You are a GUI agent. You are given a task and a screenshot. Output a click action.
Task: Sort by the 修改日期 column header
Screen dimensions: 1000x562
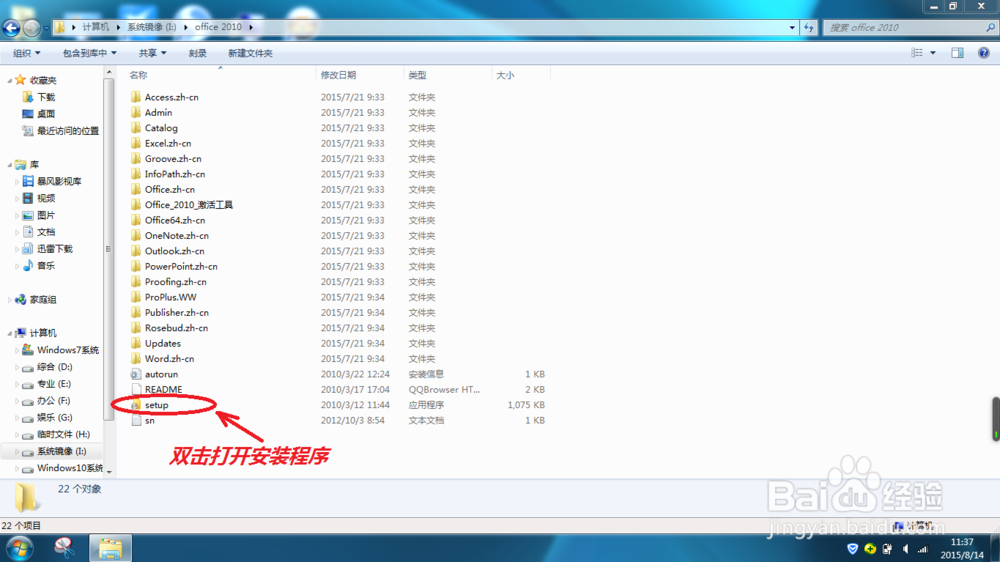pos(338,75)
